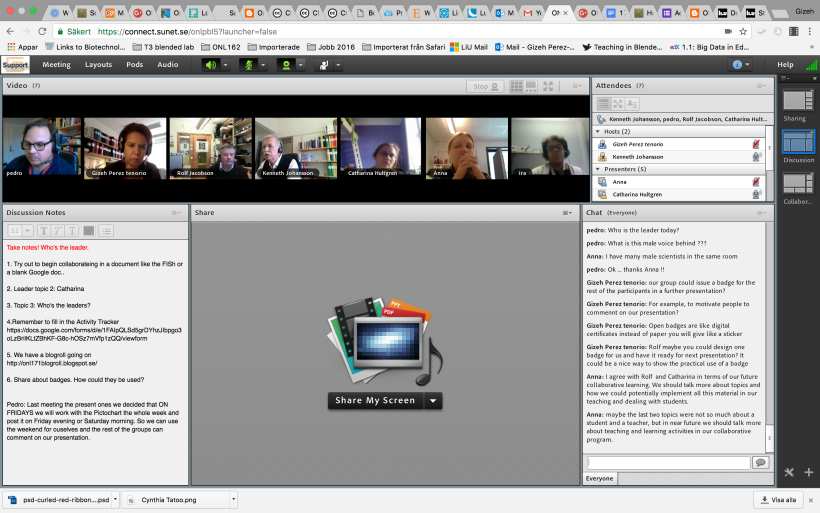Image resolution: width=820 pixels, height=513 pixels.
Task: Collapse the Presenters (5) group
Action: [x=598, y=169]
